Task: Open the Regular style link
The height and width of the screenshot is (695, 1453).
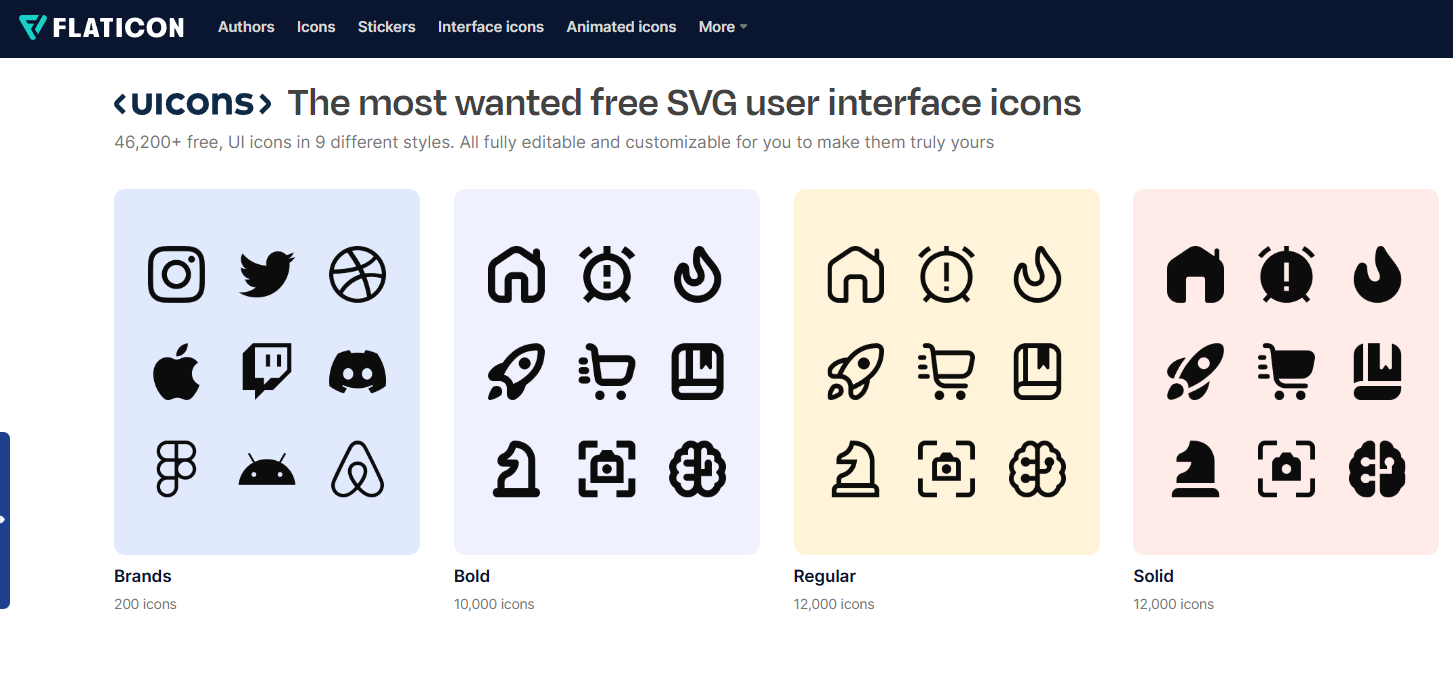Action: tap(825, 576)
